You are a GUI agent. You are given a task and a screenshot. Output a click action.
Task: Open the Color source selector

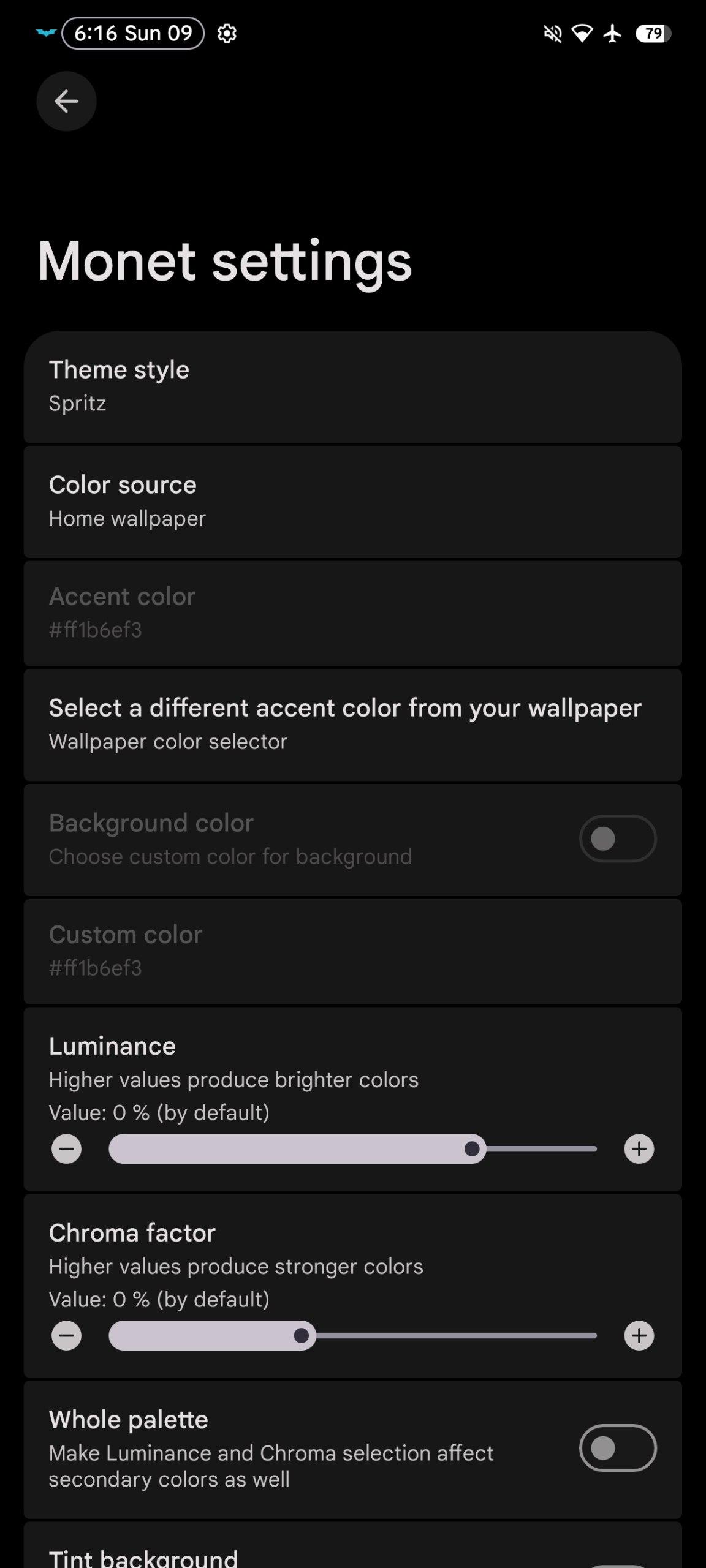(x=352, y=502)
